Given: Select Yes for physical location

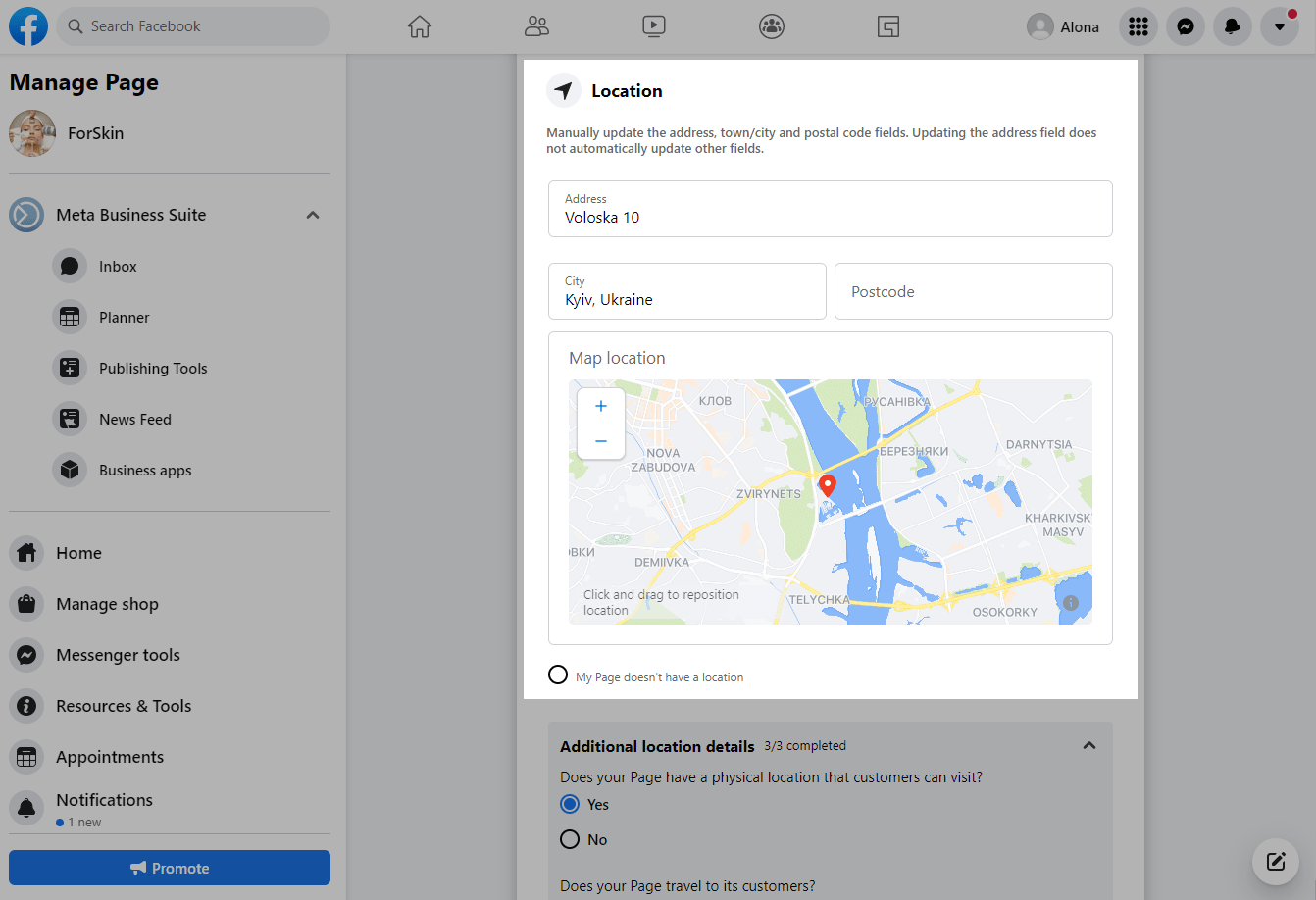Looking at the screenshot, I should (x=570, y=804).
